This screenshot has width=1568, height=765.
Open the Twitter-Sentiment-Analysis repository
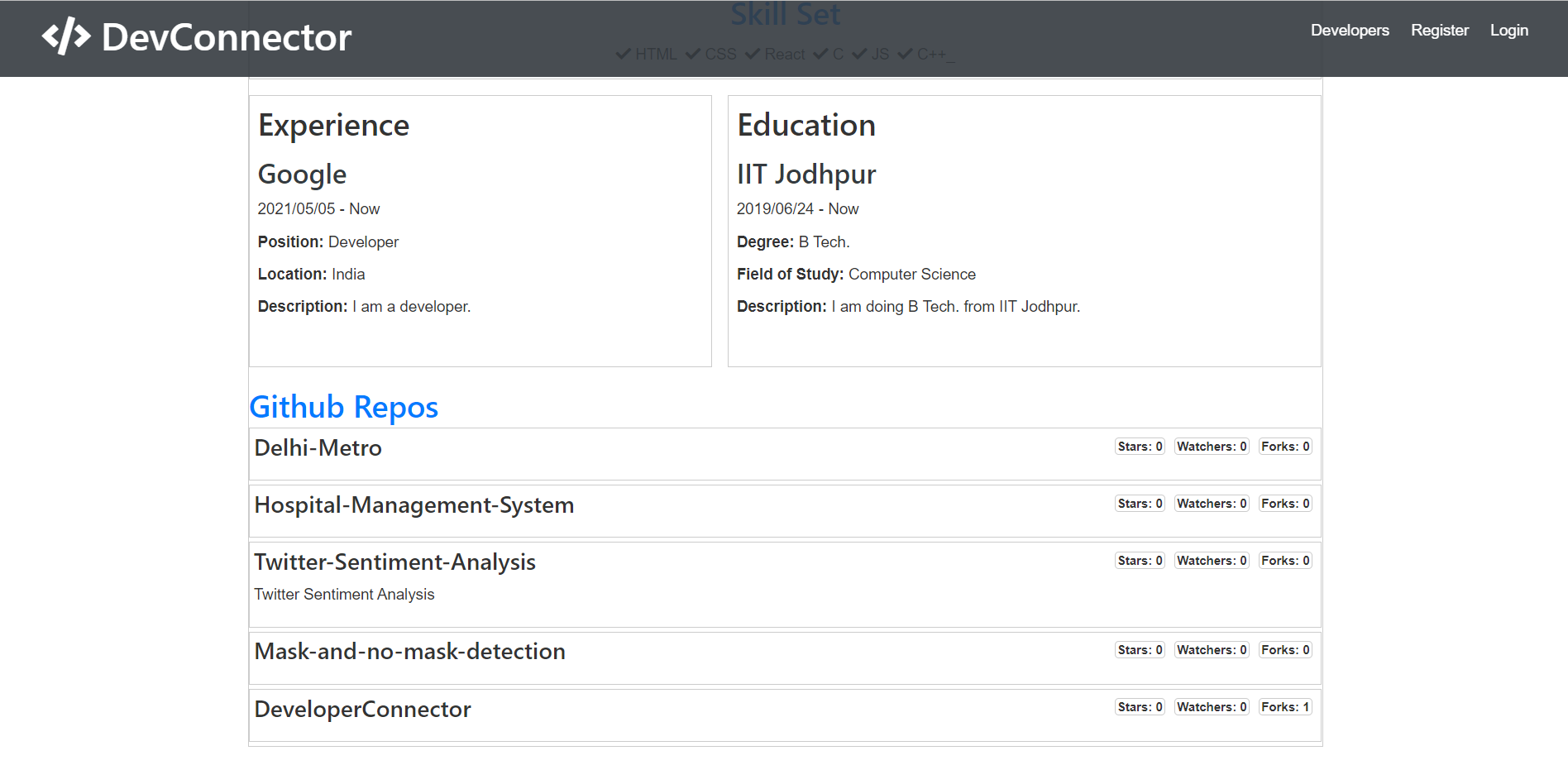[x=394, y=562]
